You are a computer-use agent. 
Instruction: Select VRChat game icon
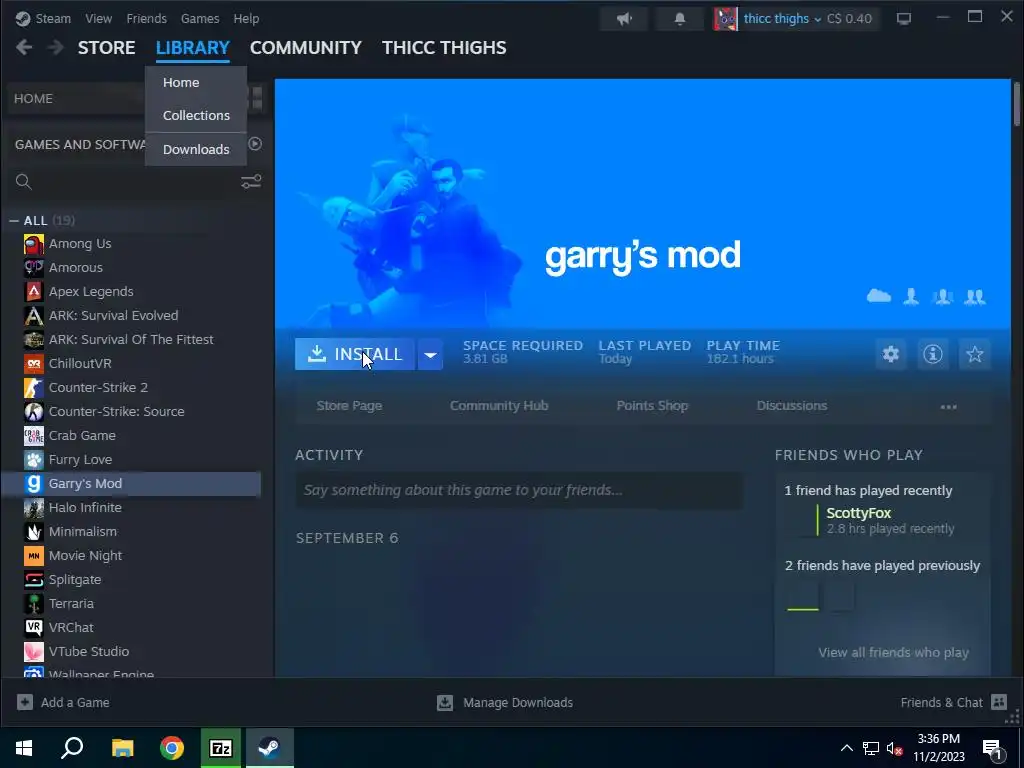[x=34, y=628]
